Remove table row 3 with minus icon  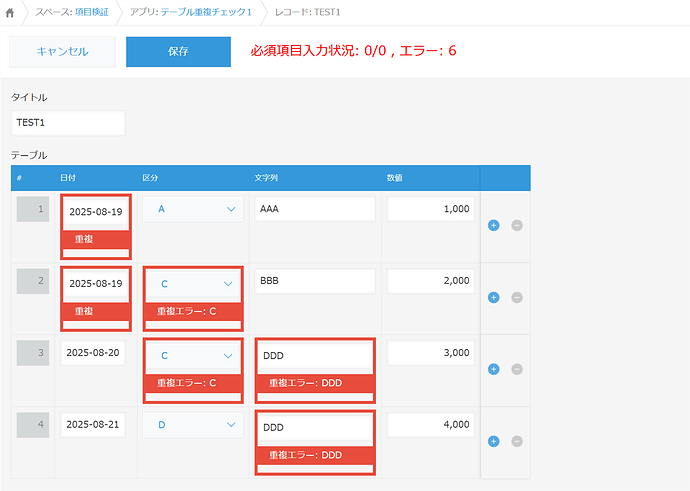pyautogui.click(x=517, y=369)
